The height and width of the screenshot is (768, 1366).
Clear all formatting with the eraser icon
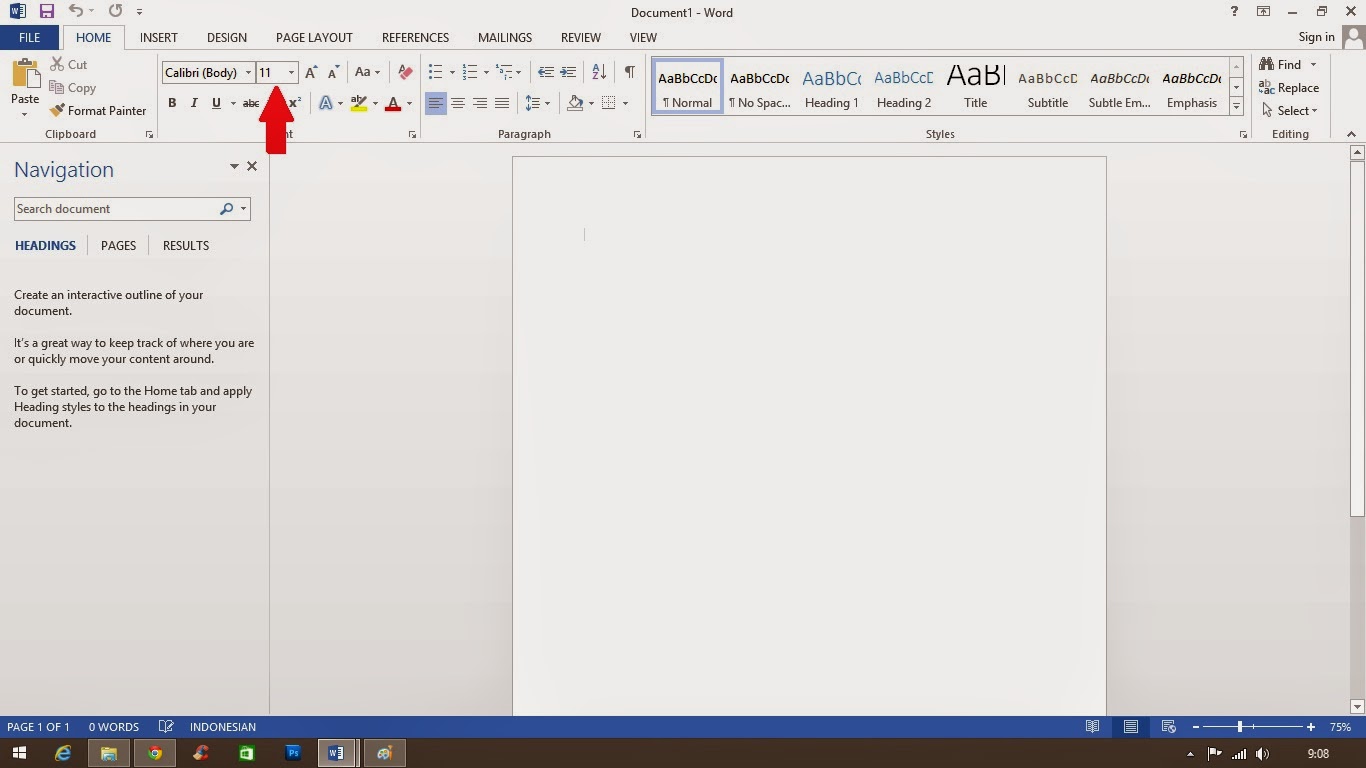(x=404, y=72)
